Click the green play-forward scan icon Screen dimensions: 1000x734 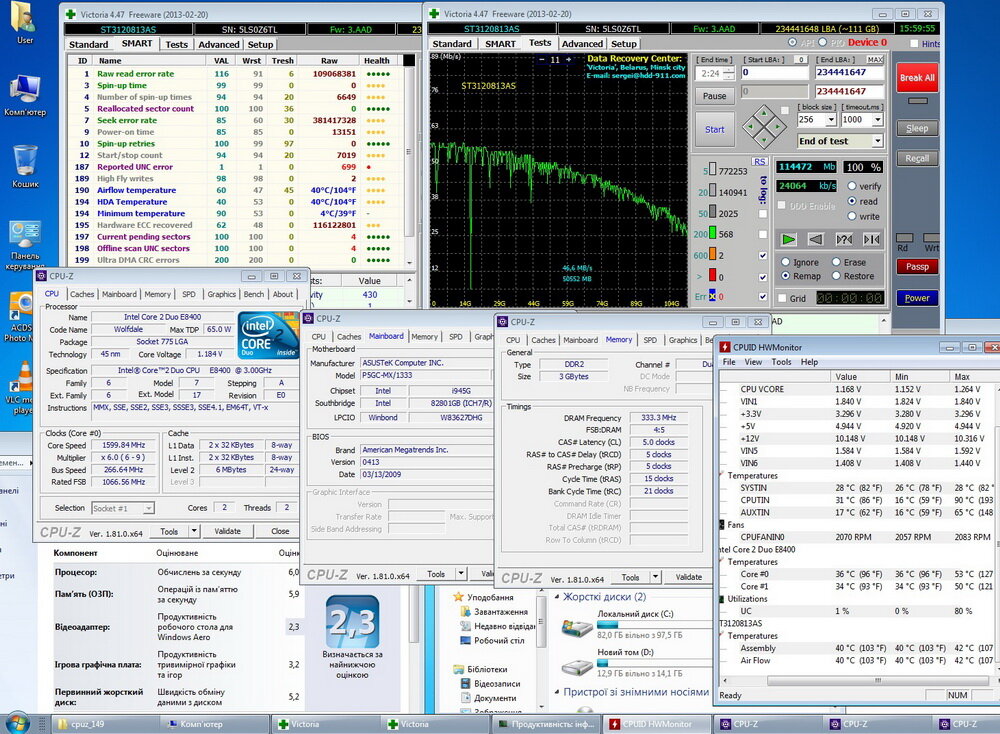tap(790, 239)
